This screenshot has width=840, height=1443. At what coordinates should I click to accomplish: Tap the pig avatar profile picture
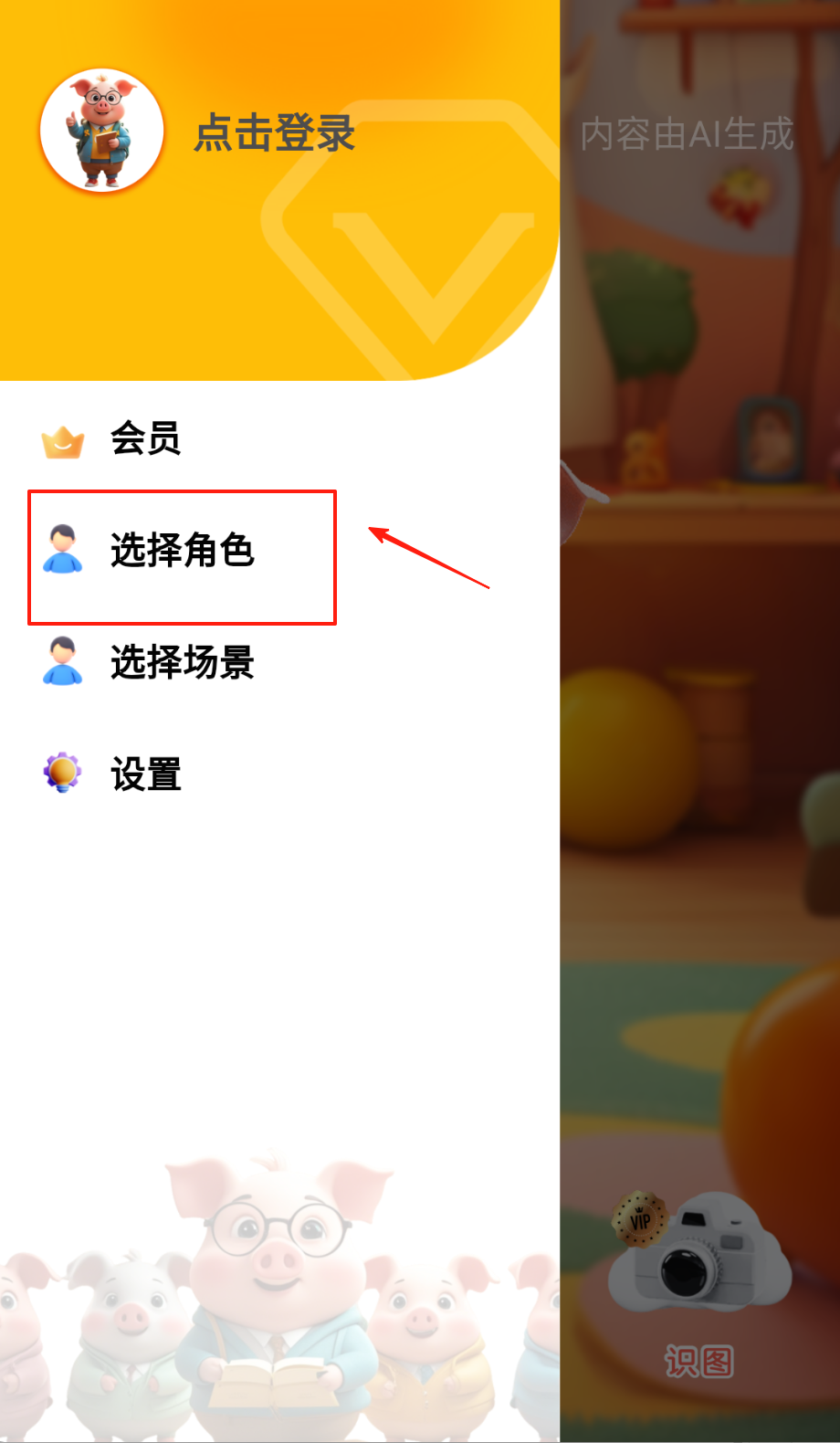tap(102, 131)
